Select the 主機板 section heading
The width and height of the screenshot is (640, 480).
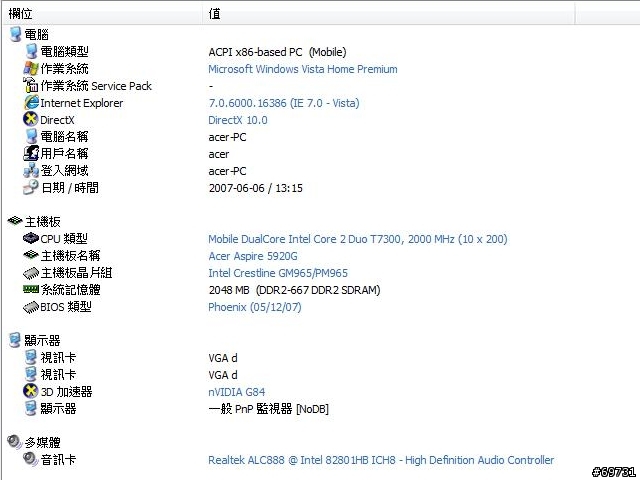pyautogui.click(x=42, y=221)
